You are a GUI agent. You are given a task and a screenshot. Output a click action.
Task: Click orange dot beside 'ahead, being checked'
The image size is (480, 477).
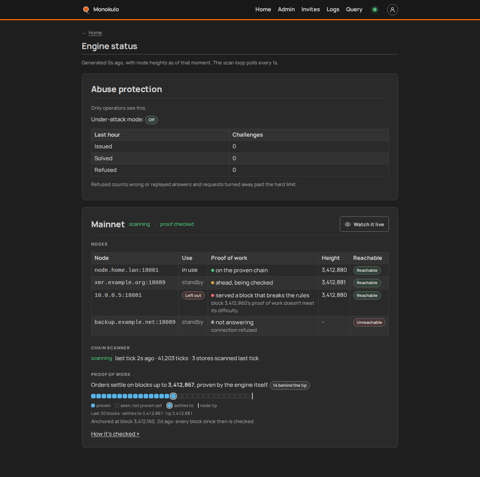(212, 283)
